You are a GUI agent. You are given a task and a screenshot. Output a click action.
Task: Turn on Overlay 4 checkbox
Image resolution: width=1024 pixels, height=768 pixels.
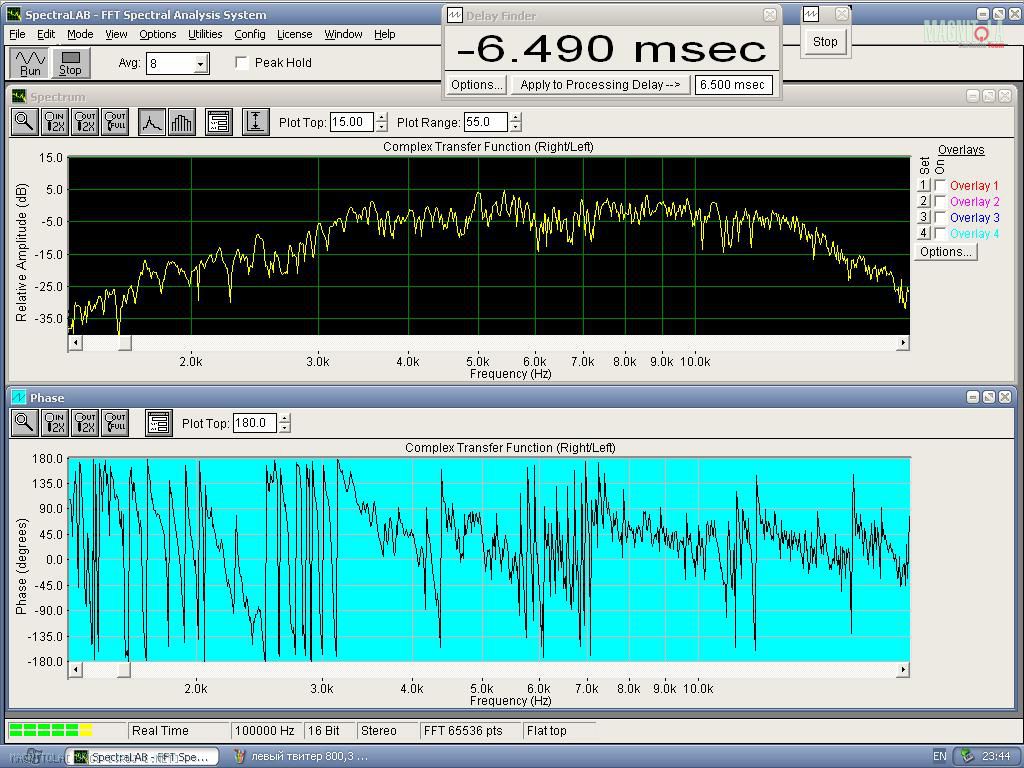940,233
